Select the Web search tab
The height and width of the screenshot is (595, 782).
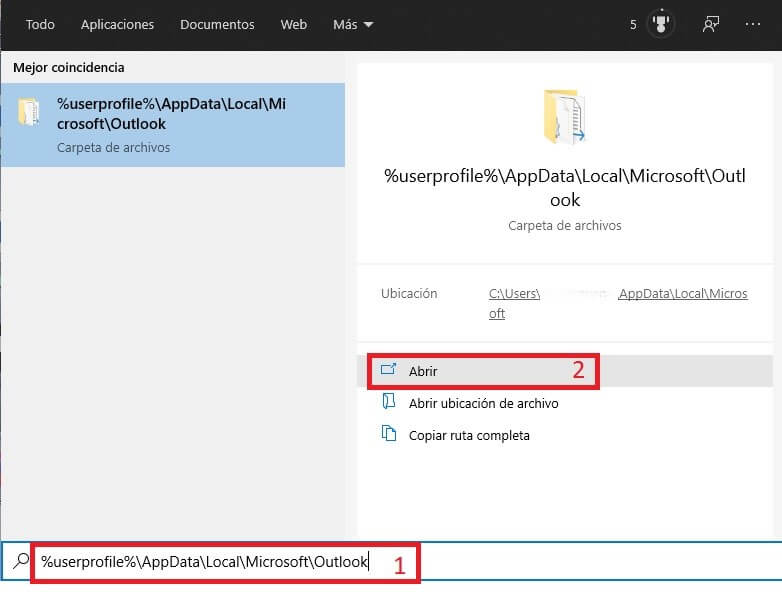[293, 24]
